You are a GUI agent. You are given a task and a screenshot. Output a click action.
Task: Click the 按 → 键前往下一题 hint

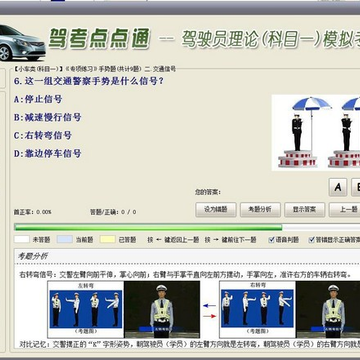point(230,240)
